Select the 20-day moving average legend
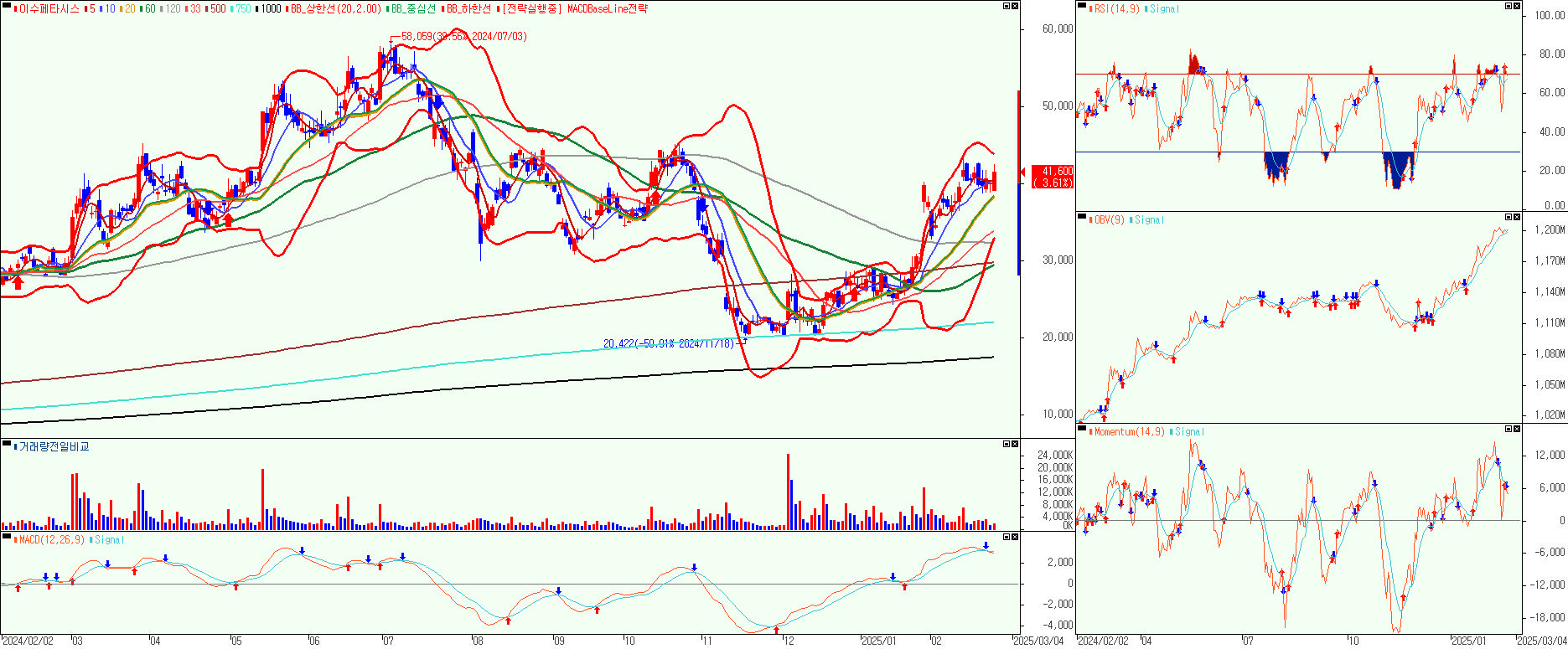 click(x=127, y=9)
